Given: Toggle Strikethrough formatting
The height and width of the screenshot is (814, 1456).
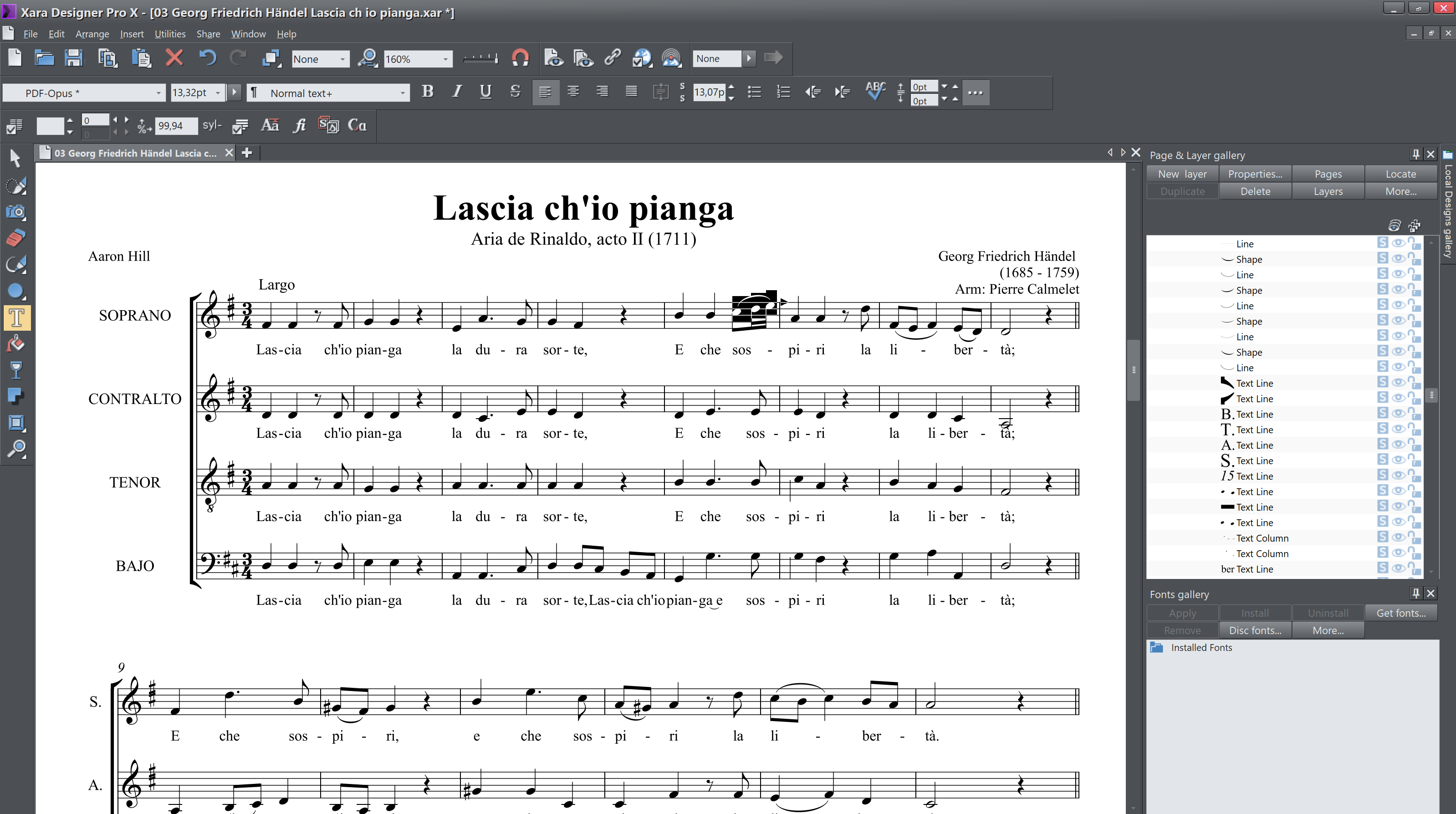Looking at the screenshot, I should pos(515,91).
